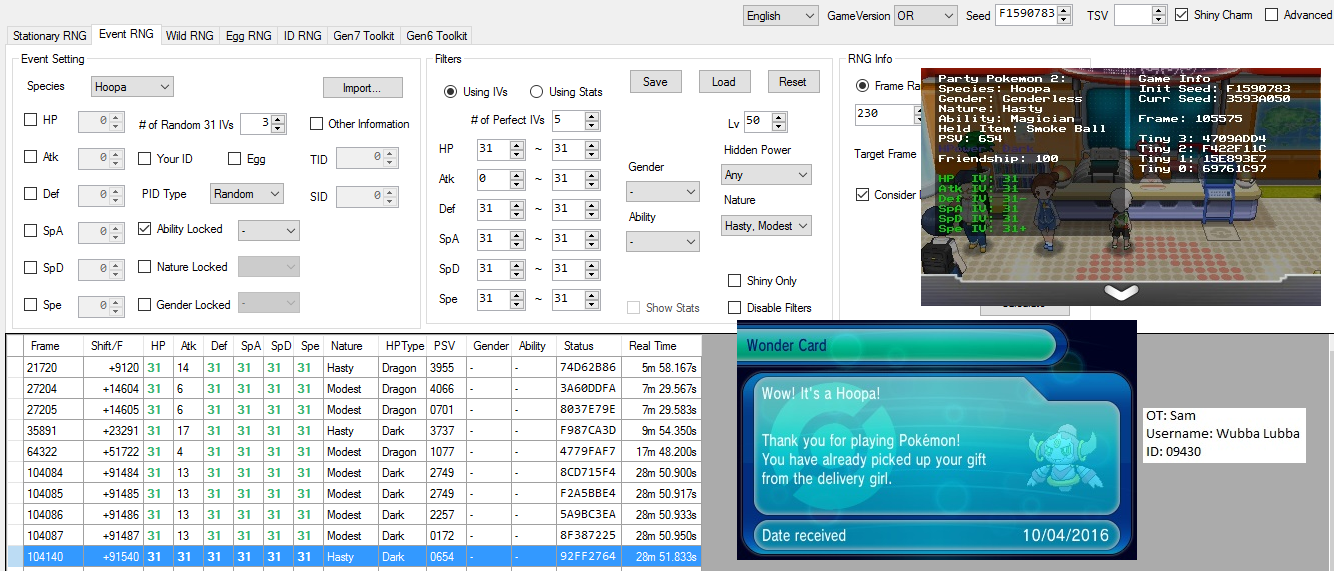Select the highlighted frame 104140 row

(354, 557)
